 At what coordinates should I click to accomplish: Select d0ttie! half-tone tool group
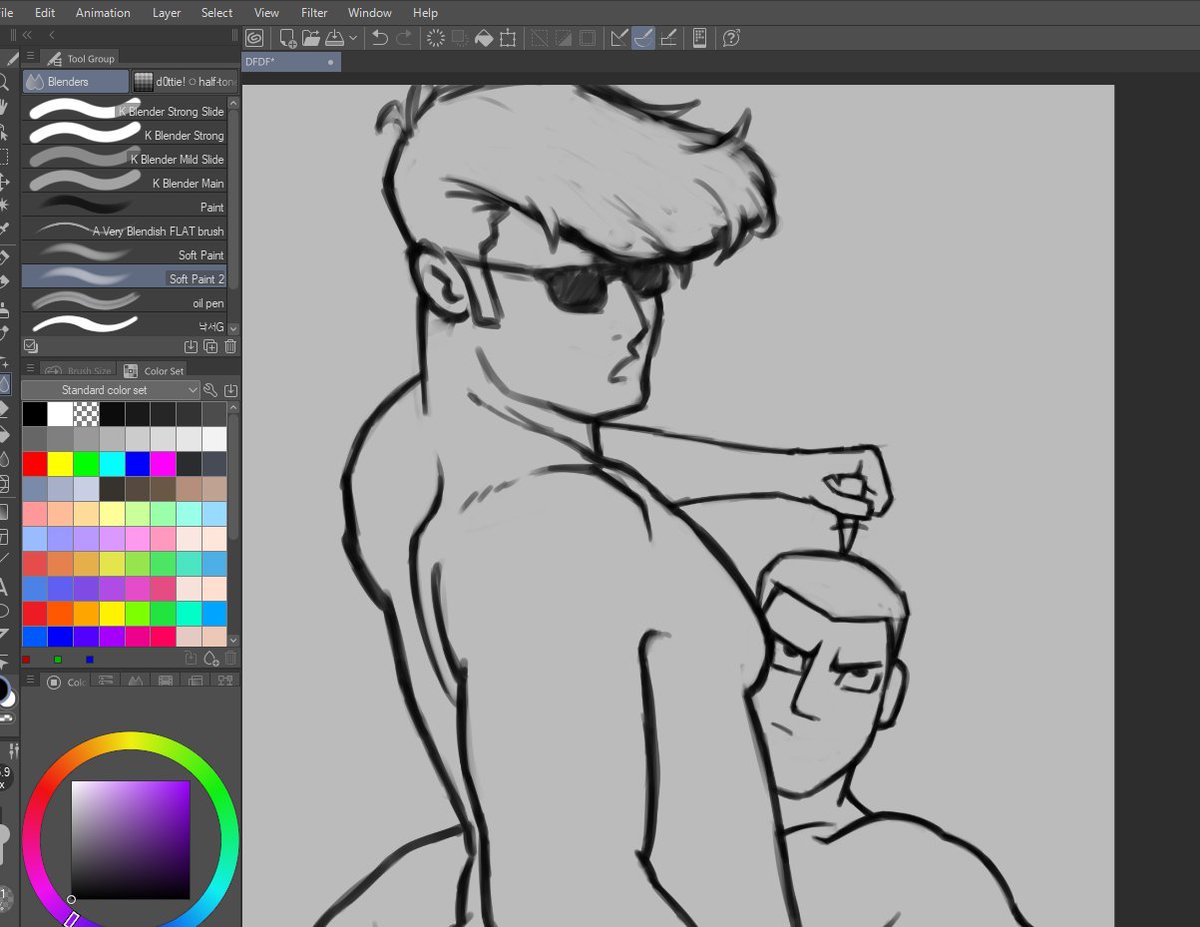[x=185, y=81]
